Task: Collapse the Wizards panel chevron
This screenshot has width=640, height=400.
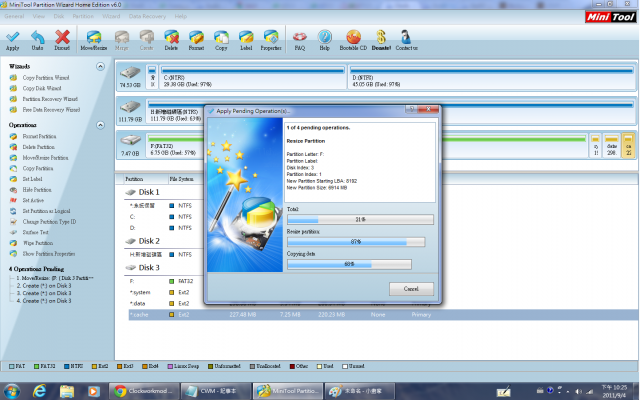Action: click(x=100, y=66)
